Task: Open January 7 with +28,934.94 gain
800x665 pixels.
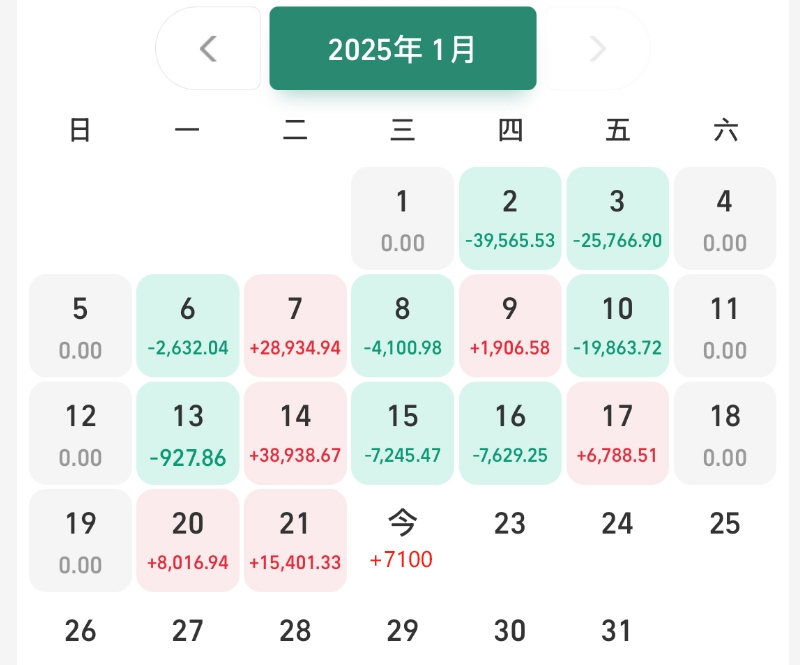Action: [295, 326]
